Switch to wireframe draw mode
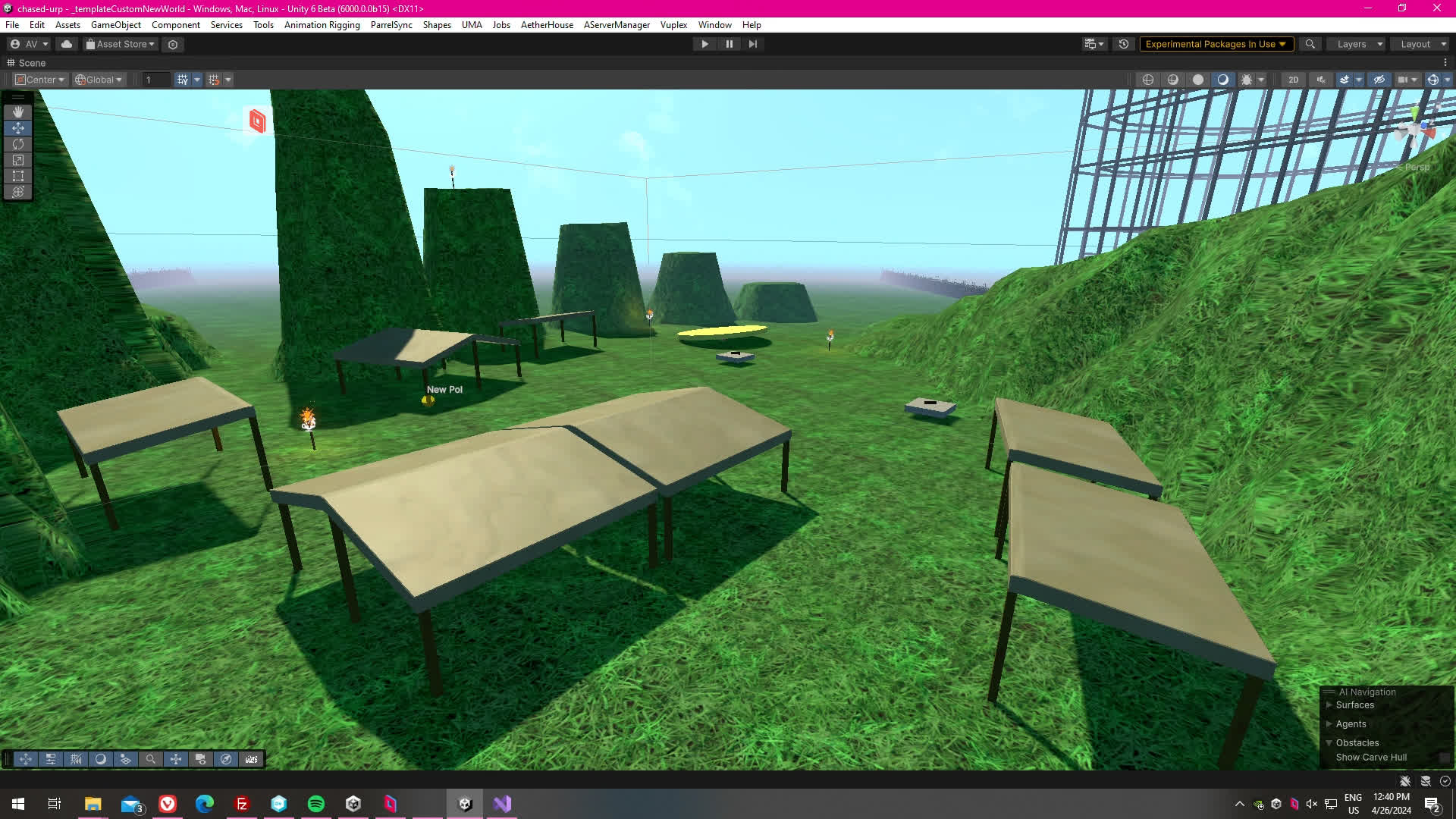 click(x=1148, y=80)
